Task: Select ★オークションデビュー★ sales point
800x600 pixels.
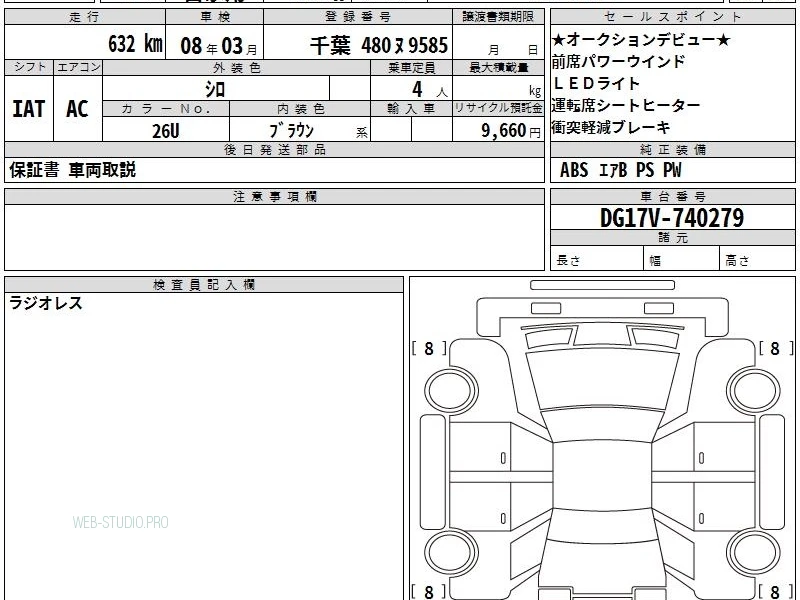Action: pyautogui.click(x=641, y=39)
